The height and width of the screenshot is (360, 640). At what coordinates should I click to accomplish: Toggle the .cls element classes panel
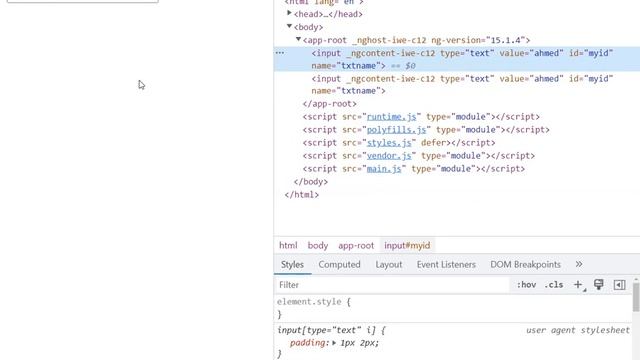(554, 285)
